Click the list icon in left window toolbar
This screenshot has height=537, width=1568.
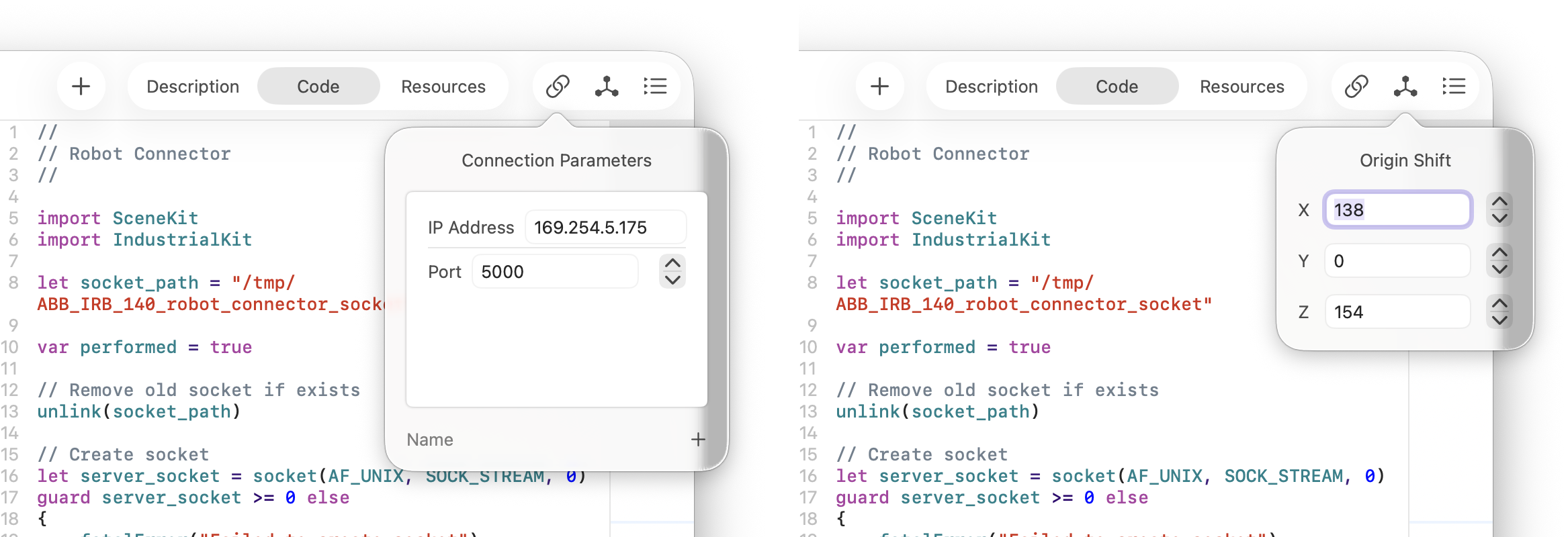655,86
